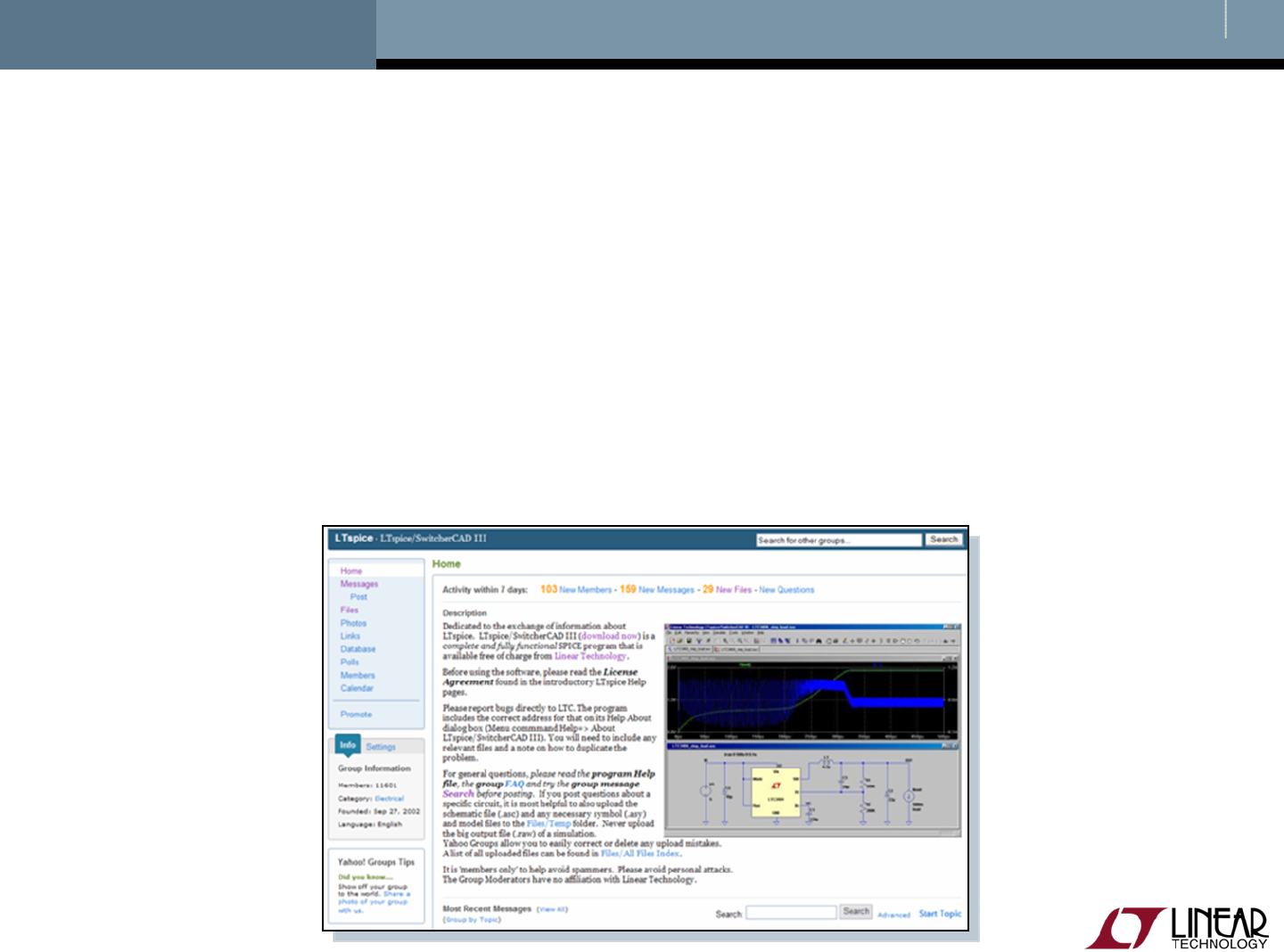Click the Electrical category link
1284x952 pixels.
pyautogui.click(x=390, y=799)
